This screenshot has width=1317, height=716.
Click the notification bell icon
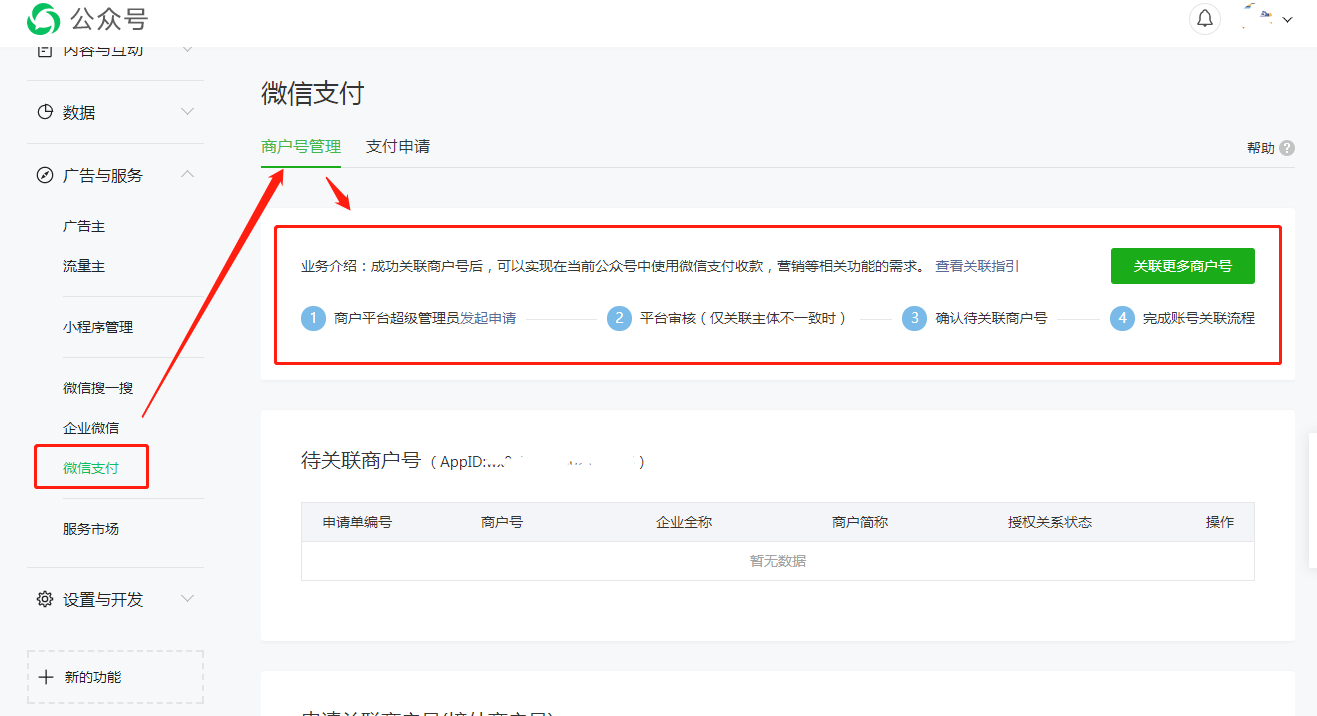[x=1205, y=19]
